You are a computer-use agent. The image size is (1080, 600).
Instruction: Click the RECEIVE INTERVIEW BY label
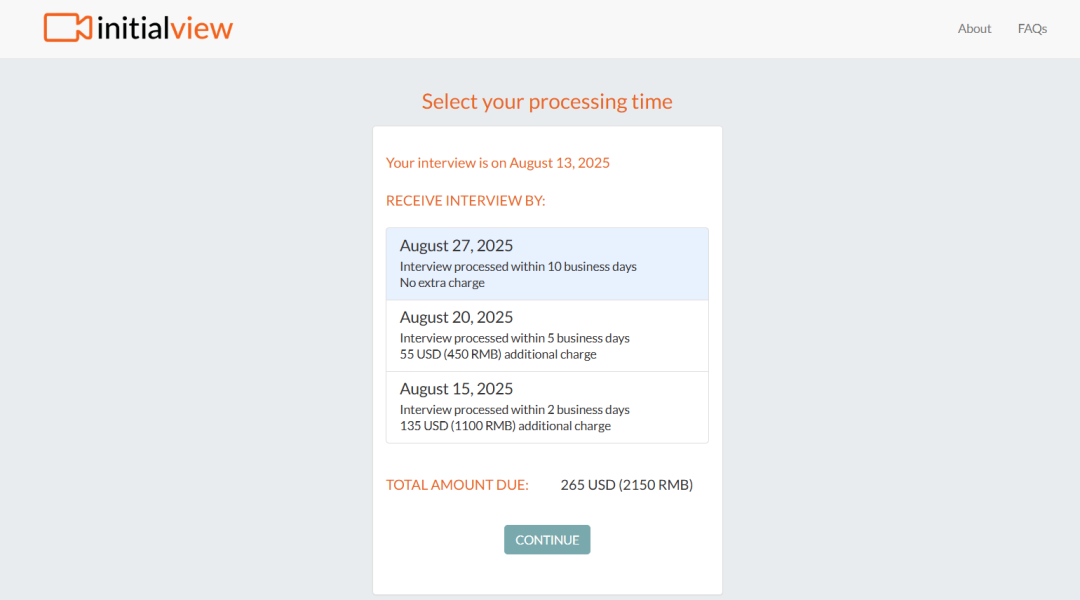(x=466, y=200)
